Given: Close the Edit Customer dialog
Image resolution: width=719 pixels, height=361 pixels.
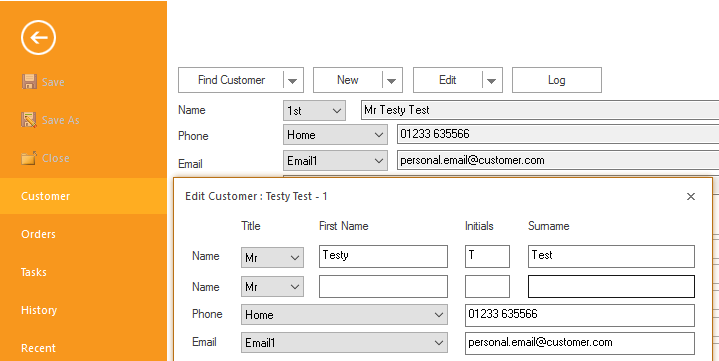Looking at the screenshot, I should [x=691, y=196].
